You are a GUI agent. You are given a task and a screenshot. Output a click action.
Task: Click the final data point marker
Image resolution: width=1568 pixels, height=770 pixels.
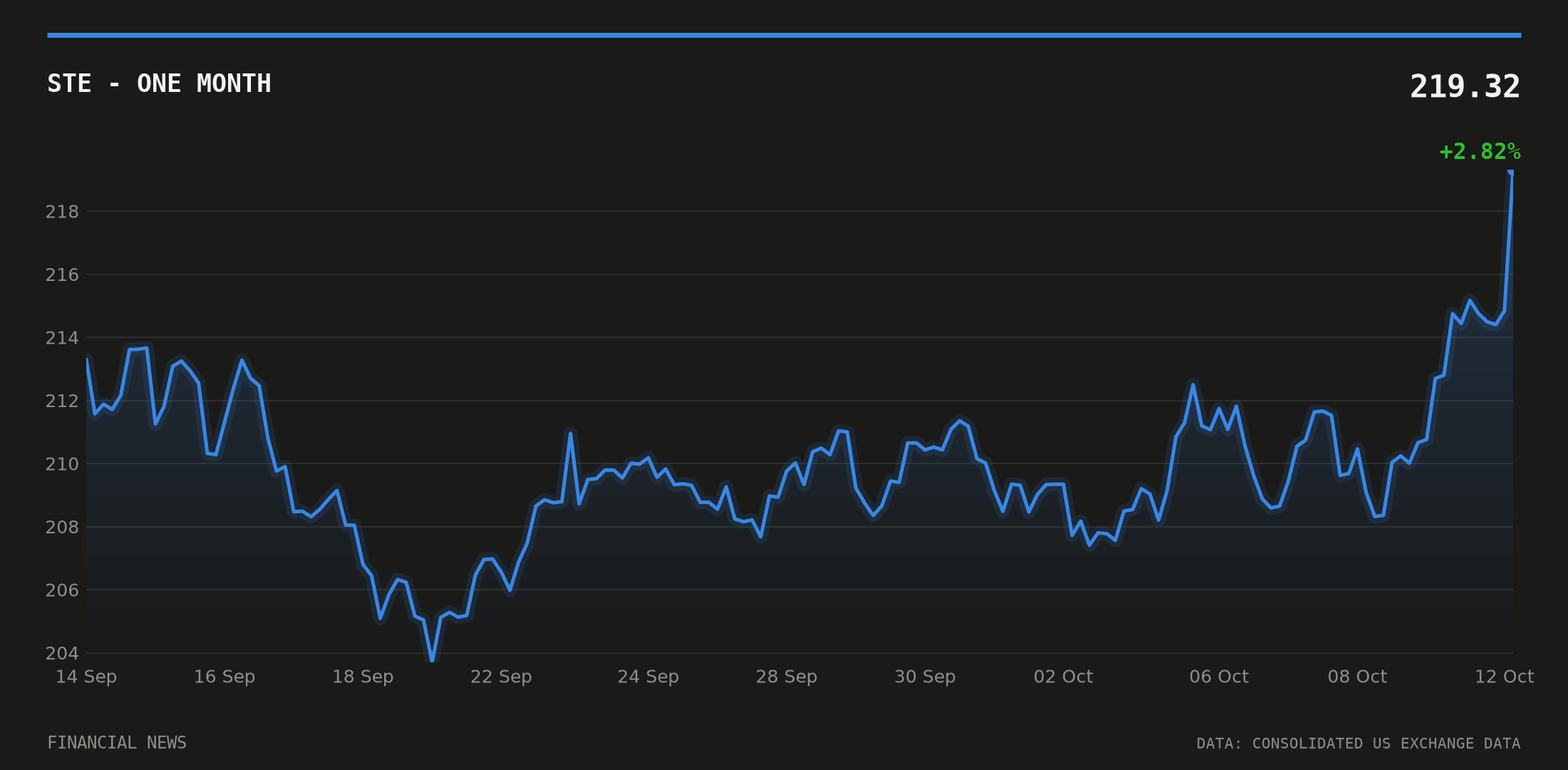pos(1511,172)
